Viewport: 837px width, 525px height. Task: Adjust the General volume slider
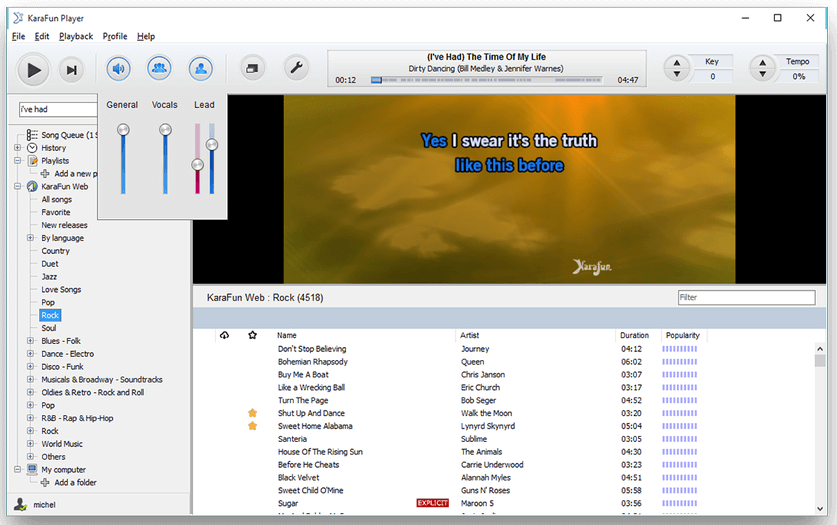pos(123,130)
